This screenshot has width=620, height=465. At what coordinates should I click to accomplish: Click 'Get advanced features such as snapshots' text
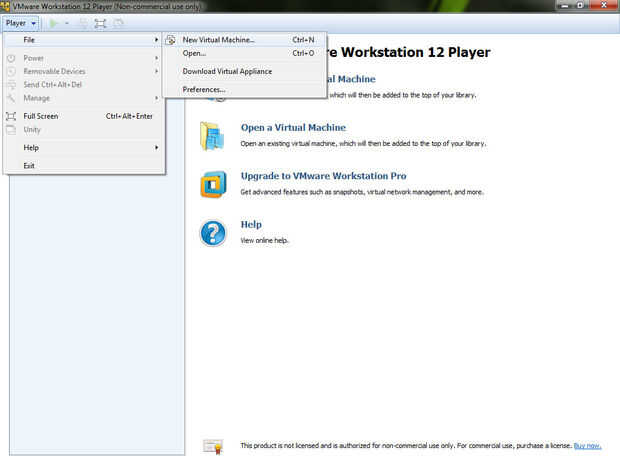(x=302, y=192)
